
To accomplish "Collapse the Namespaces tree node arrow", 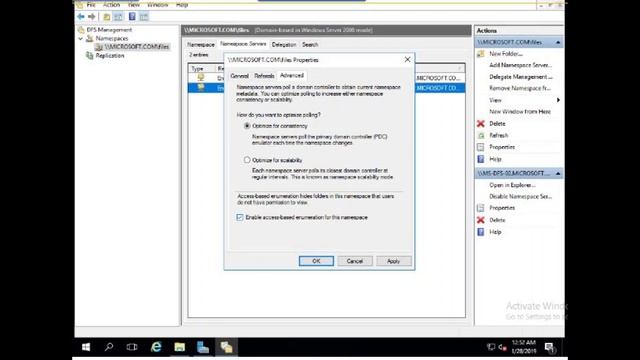I will [x=81, y=38].
